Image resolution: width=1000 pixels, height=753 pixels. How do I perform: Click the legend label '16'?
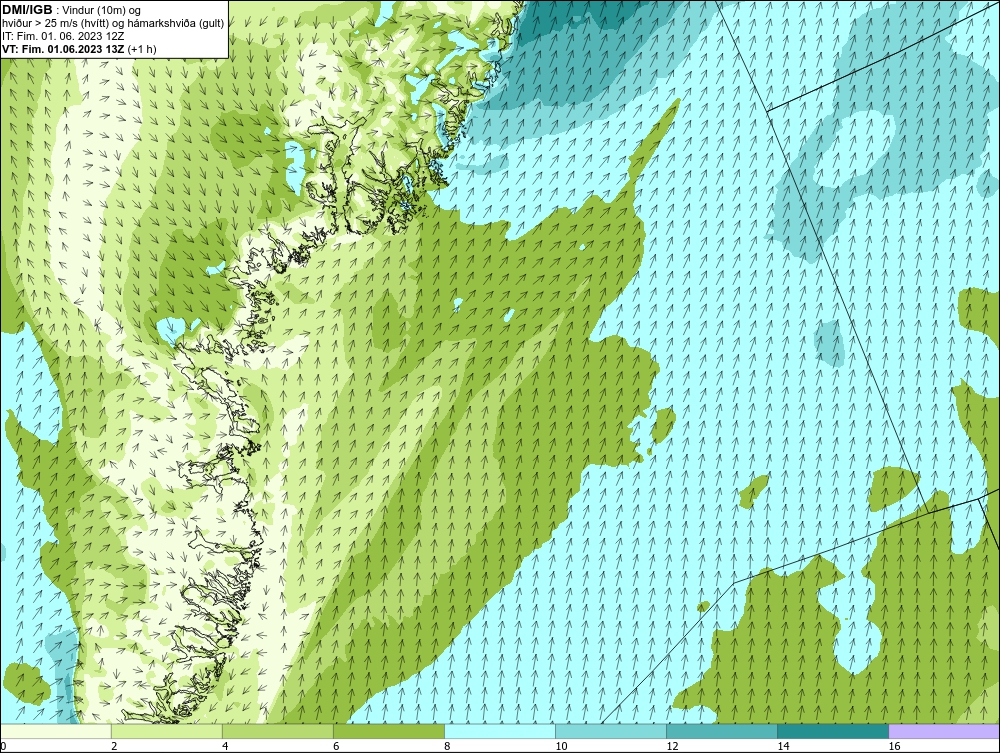[x=893, y=746]
